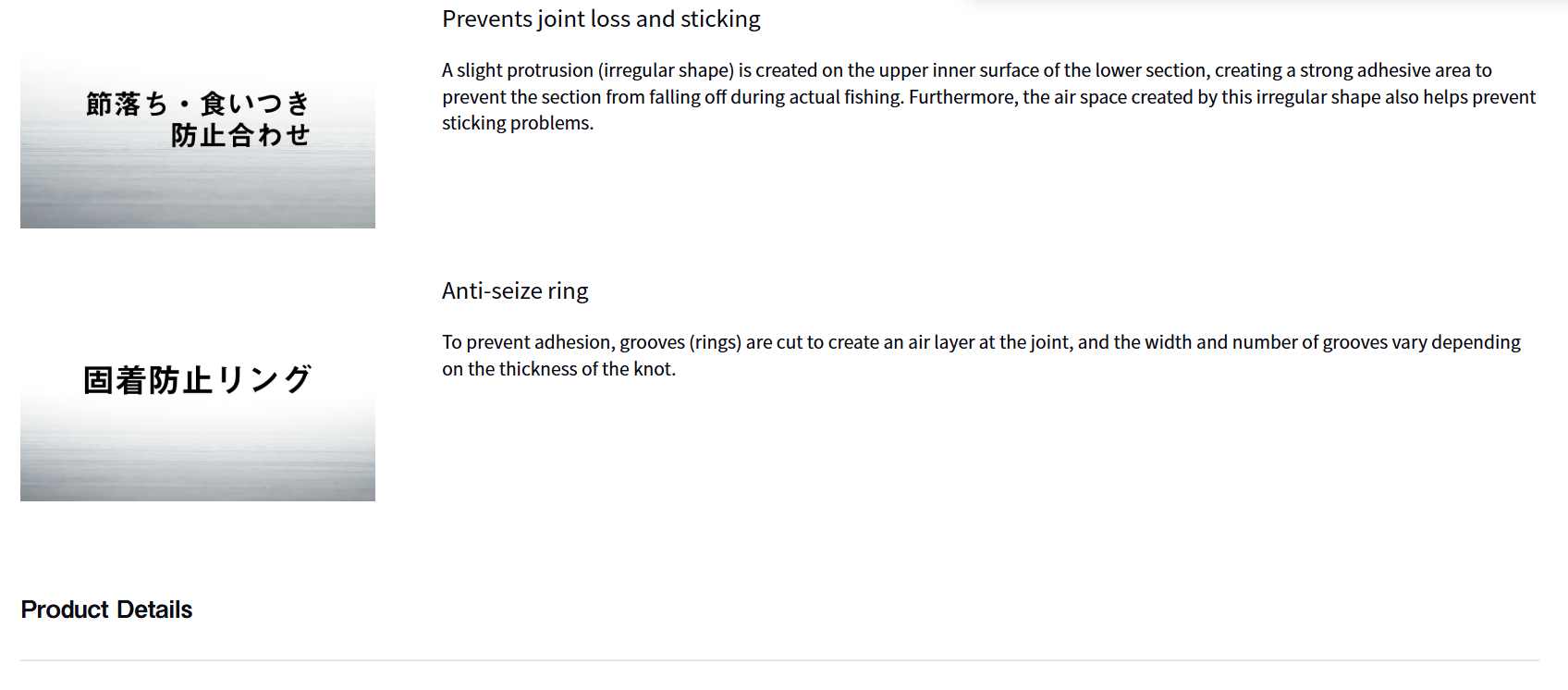The width and height of the screenshot is (1568, 690).
Task: Click the 'Prevents joint loss and sticking' heading
Action: [x=601, y=19]
